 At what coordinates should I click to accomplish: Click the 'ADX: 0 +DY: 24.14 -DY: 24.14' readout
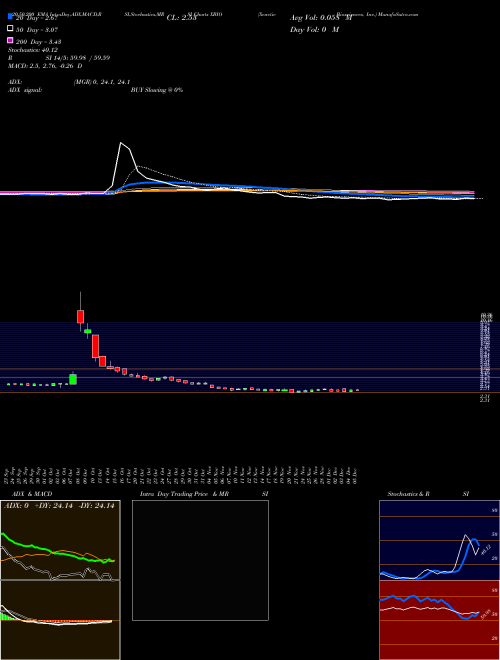click(59, 506)
